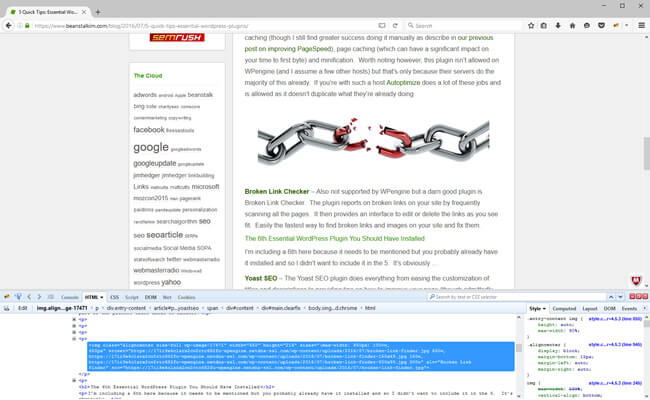Switch to Layout side panel tab
Viewport: 650px width, 400px height.
click(589, 309)
